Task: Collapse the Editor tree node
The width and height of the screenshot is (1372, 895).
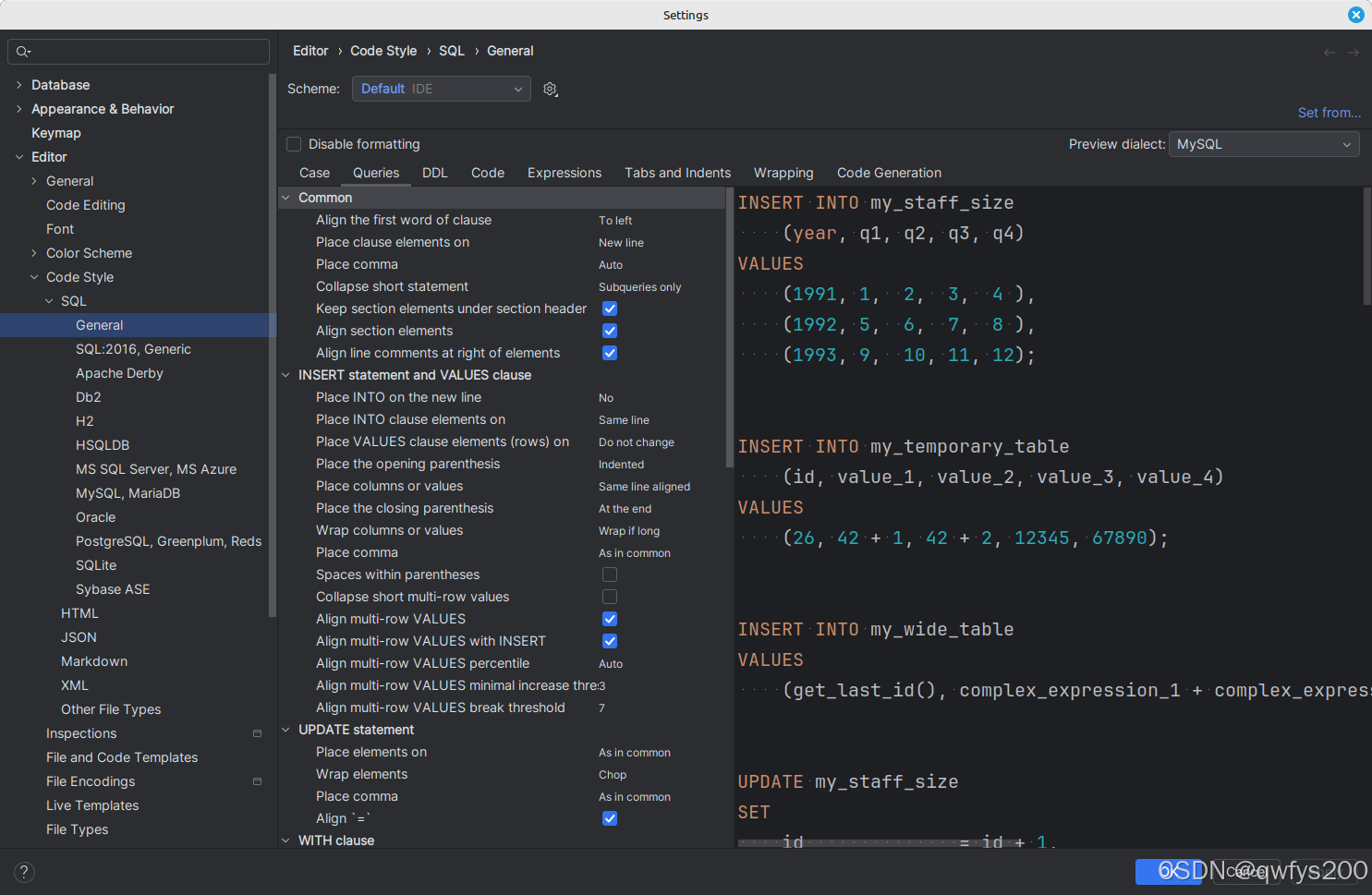Action: point(19,157)
